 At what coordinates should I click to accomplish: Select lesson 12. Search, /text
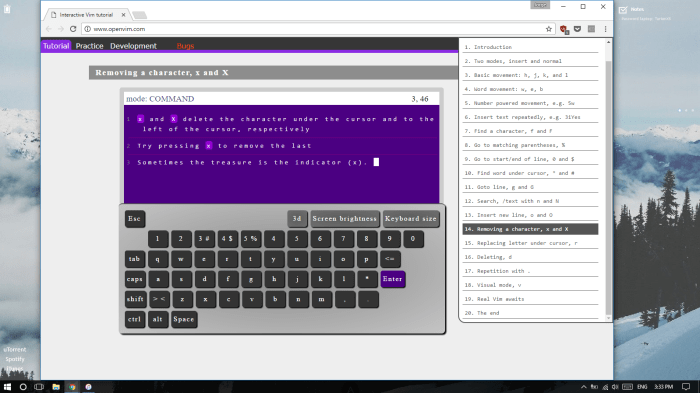[530, 201]
